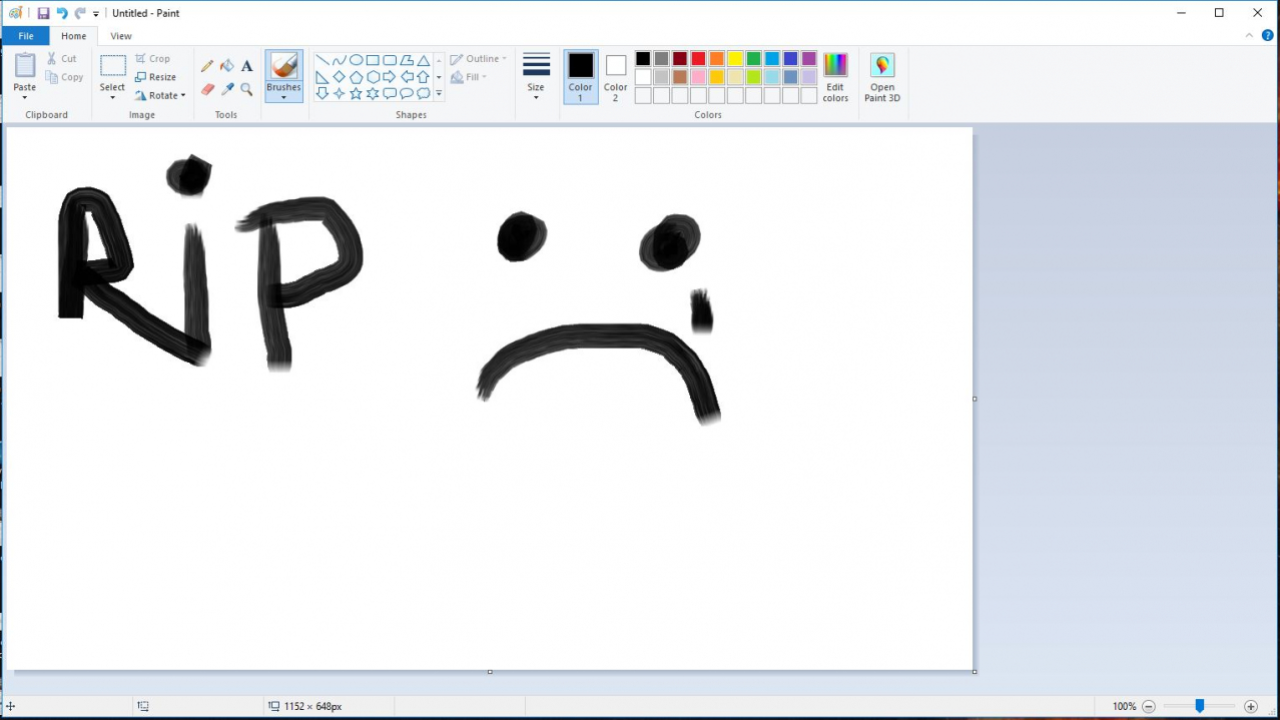
Task: Switch to the View tab
Action: coord(120,36)
